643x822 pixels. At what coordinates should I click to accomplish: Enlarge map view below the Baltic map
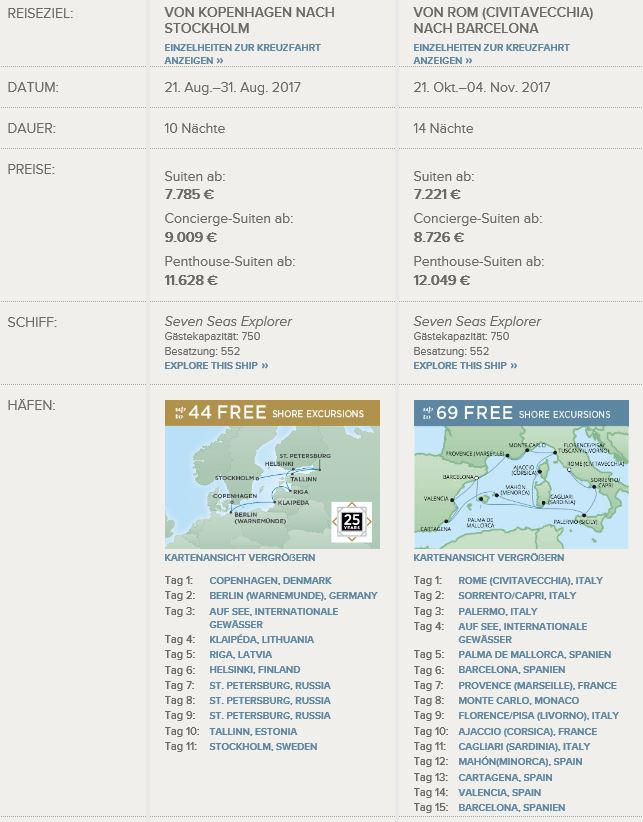coord(239,558)
